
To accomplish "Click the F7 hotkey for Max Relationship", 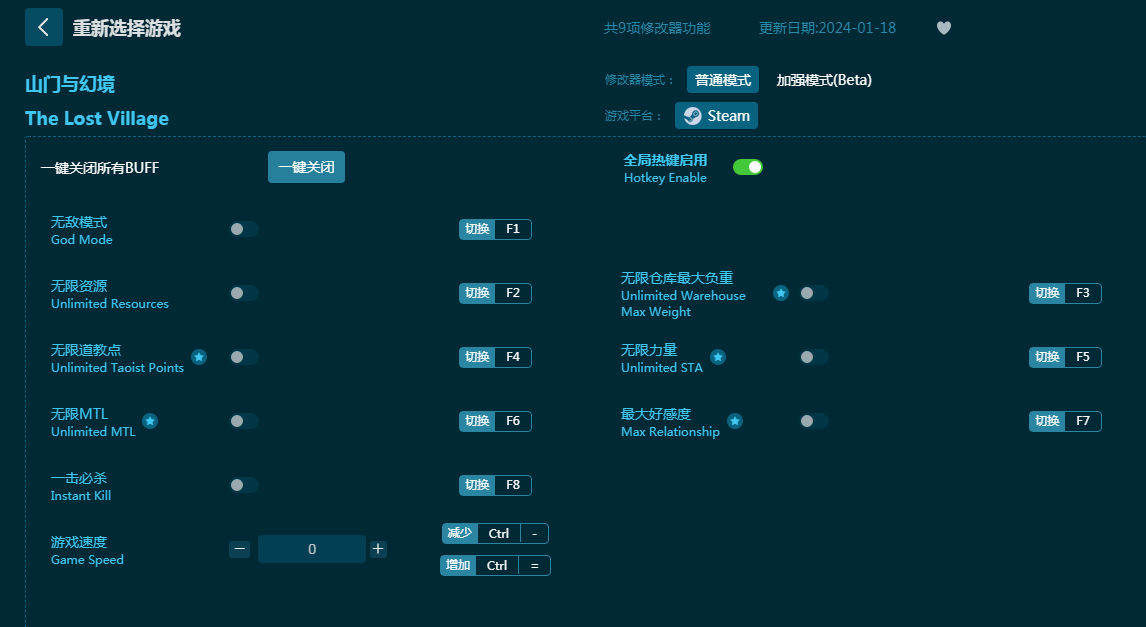I will tap(1082, 421).
